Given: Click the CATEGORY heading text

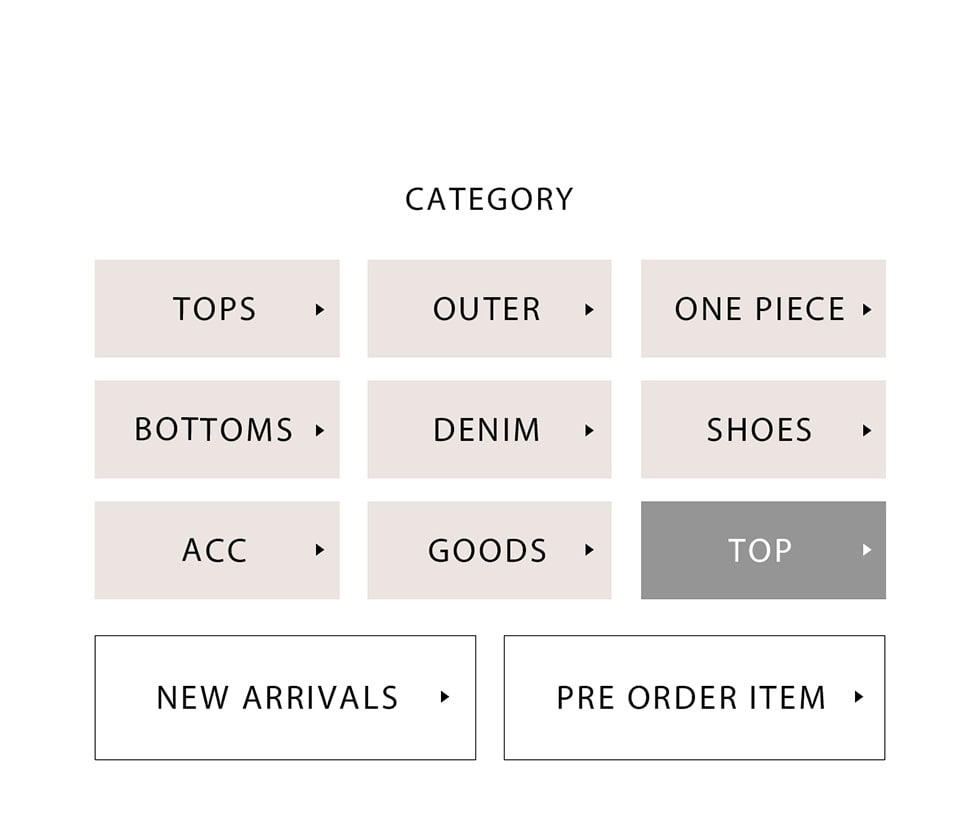Looking at the screenshot, I should [x=489, y=199].
